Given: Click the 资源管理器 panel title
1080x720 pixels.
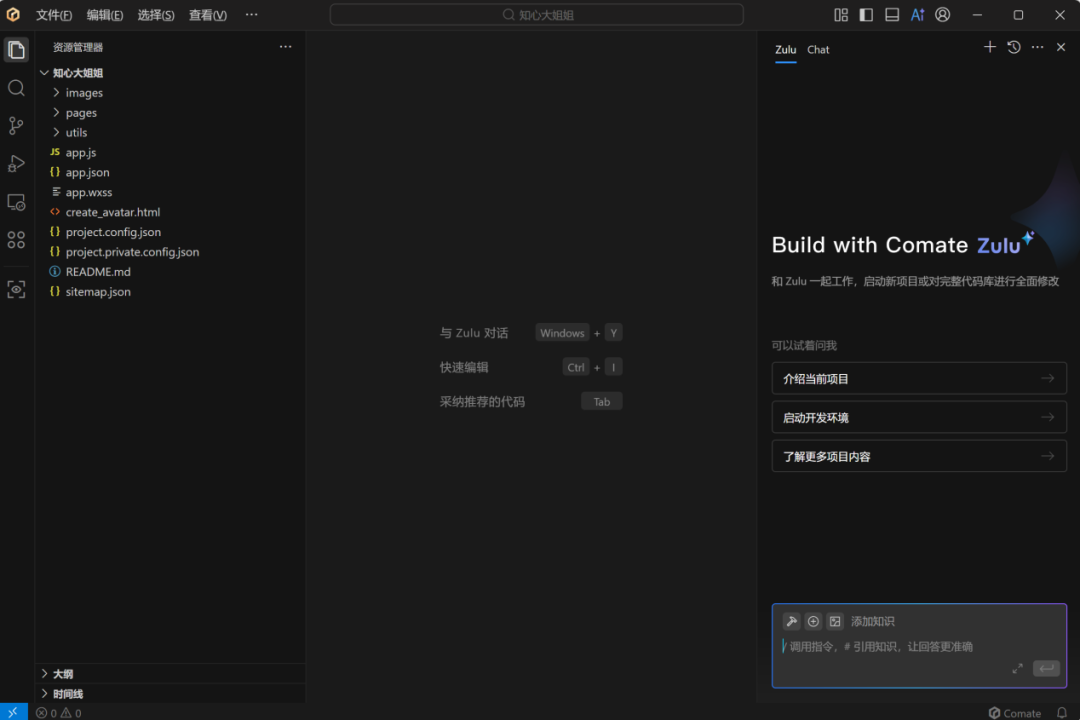Looking at the screenshot, I should pos(78,47).
